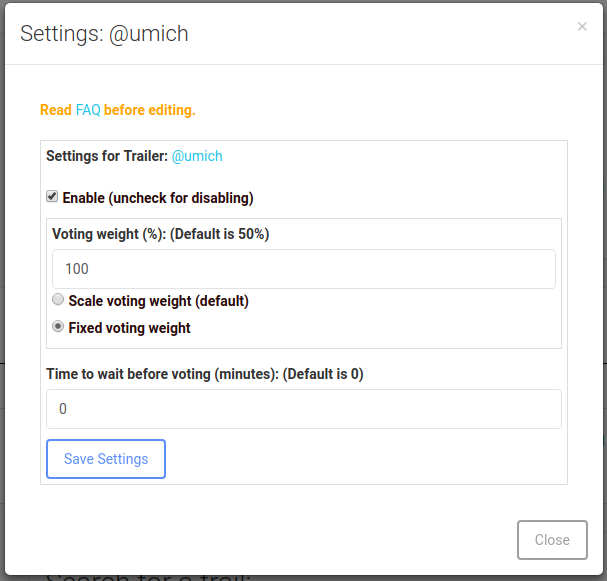607x581 pixels.
Task: Click the "Fixed voting weight" label text
Action: tap(130, 328)
